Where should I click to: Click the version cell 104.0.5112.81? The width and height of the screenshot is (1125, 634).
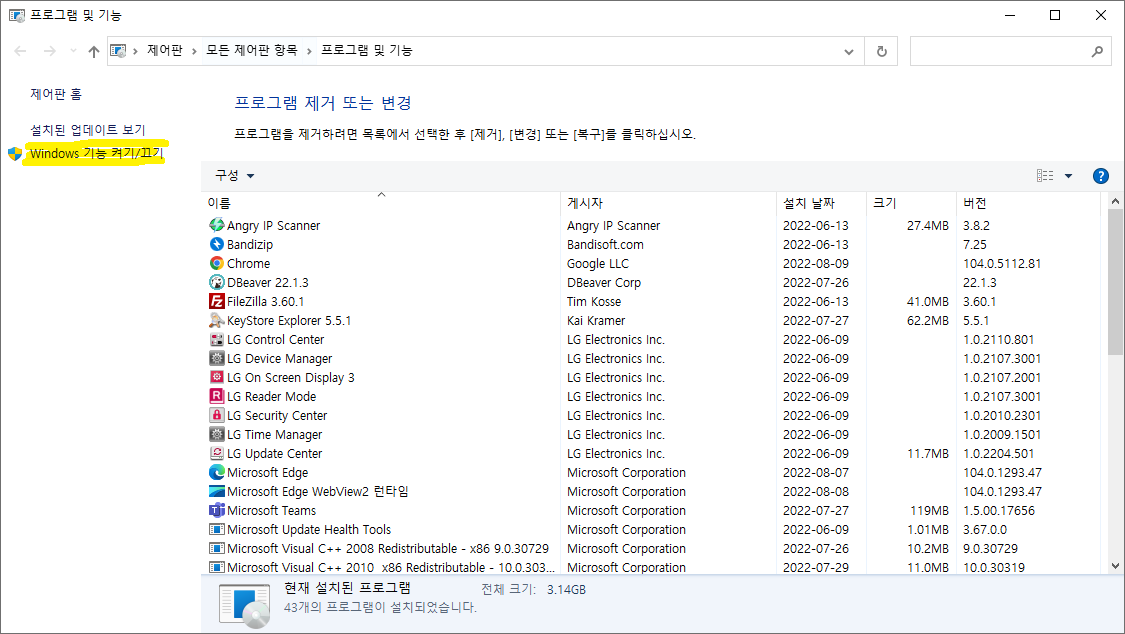click(x=1002, y=263)
